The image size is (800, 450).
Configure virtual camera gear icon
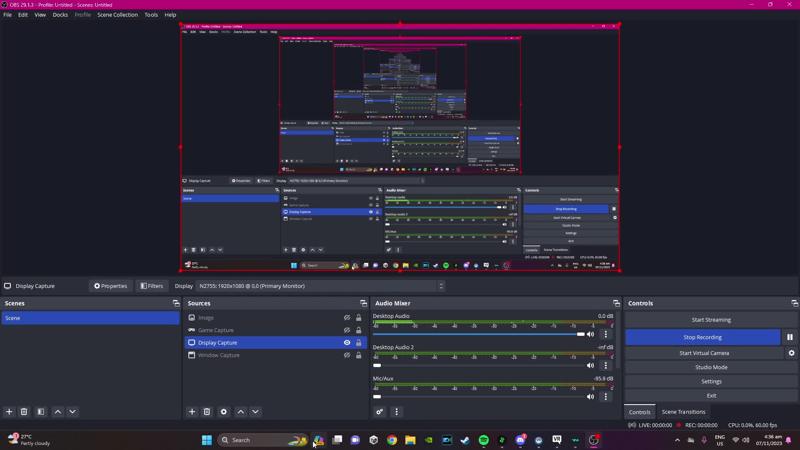tap(791, 353)
